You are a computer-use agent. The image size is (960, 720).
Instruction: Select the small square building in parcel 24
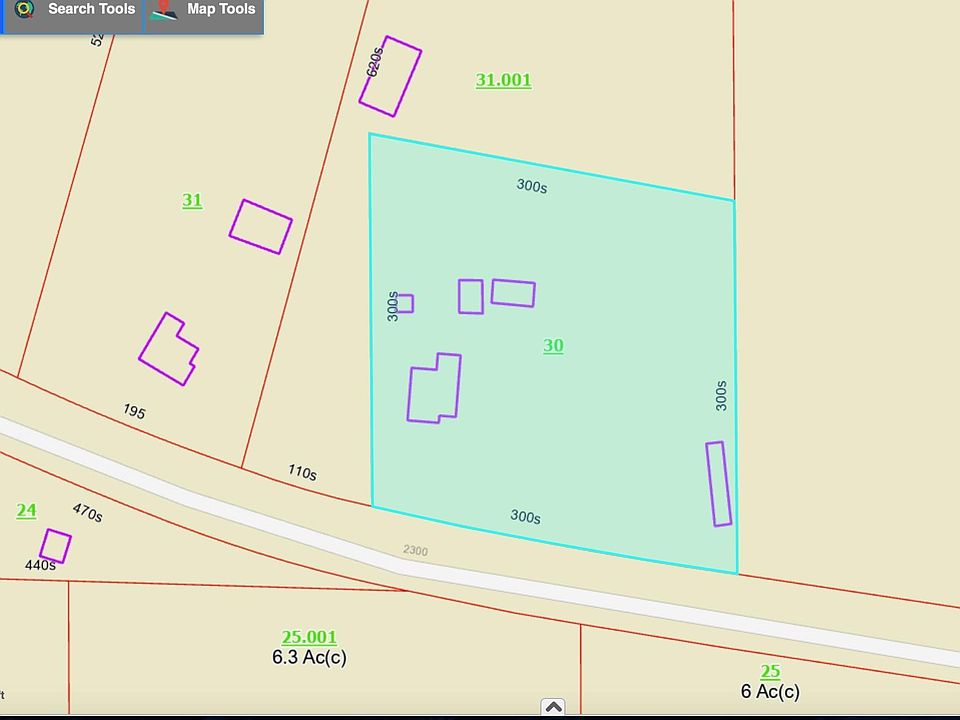(x=55, y=546)
